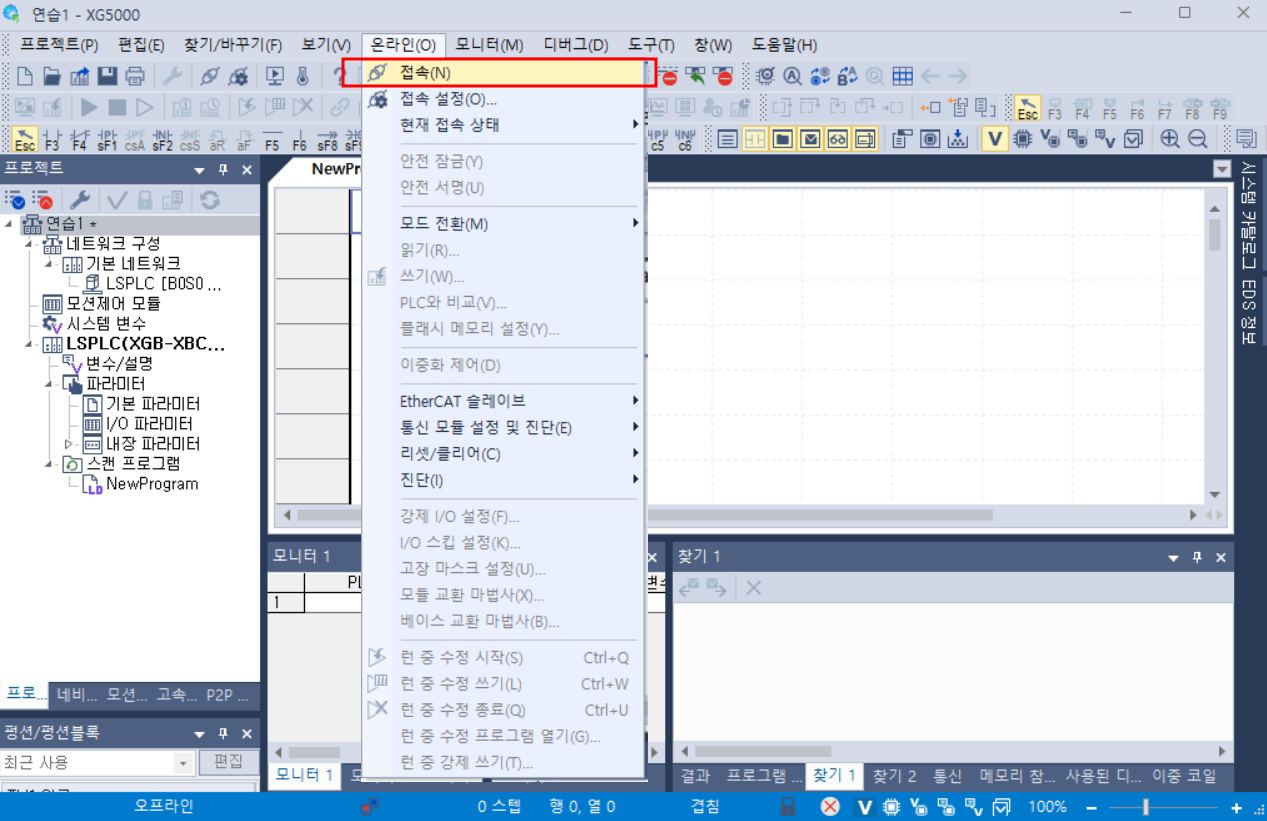Viewport: 1267px width, 821px height.
Task: Collapse the 네트워크 구성 tree node
Action: click(x=29, y=243)
